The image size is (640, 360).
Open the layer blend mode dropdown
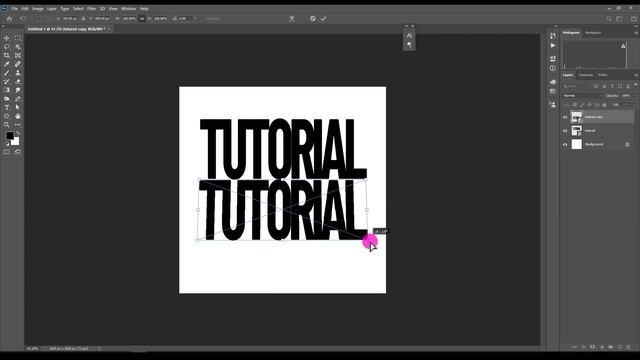pos(582,96)
